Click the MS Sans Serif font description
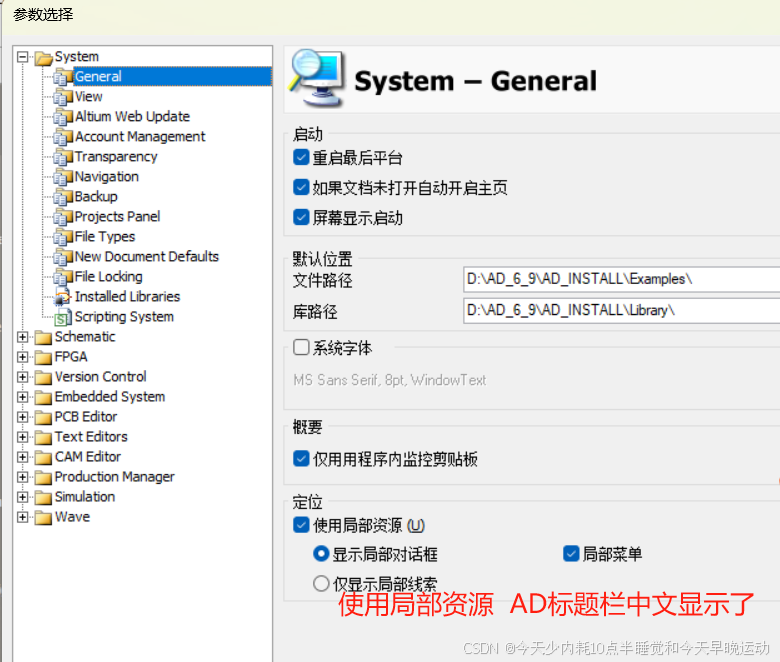The width and height of the screenshot is (780, 662). (390, 380)
